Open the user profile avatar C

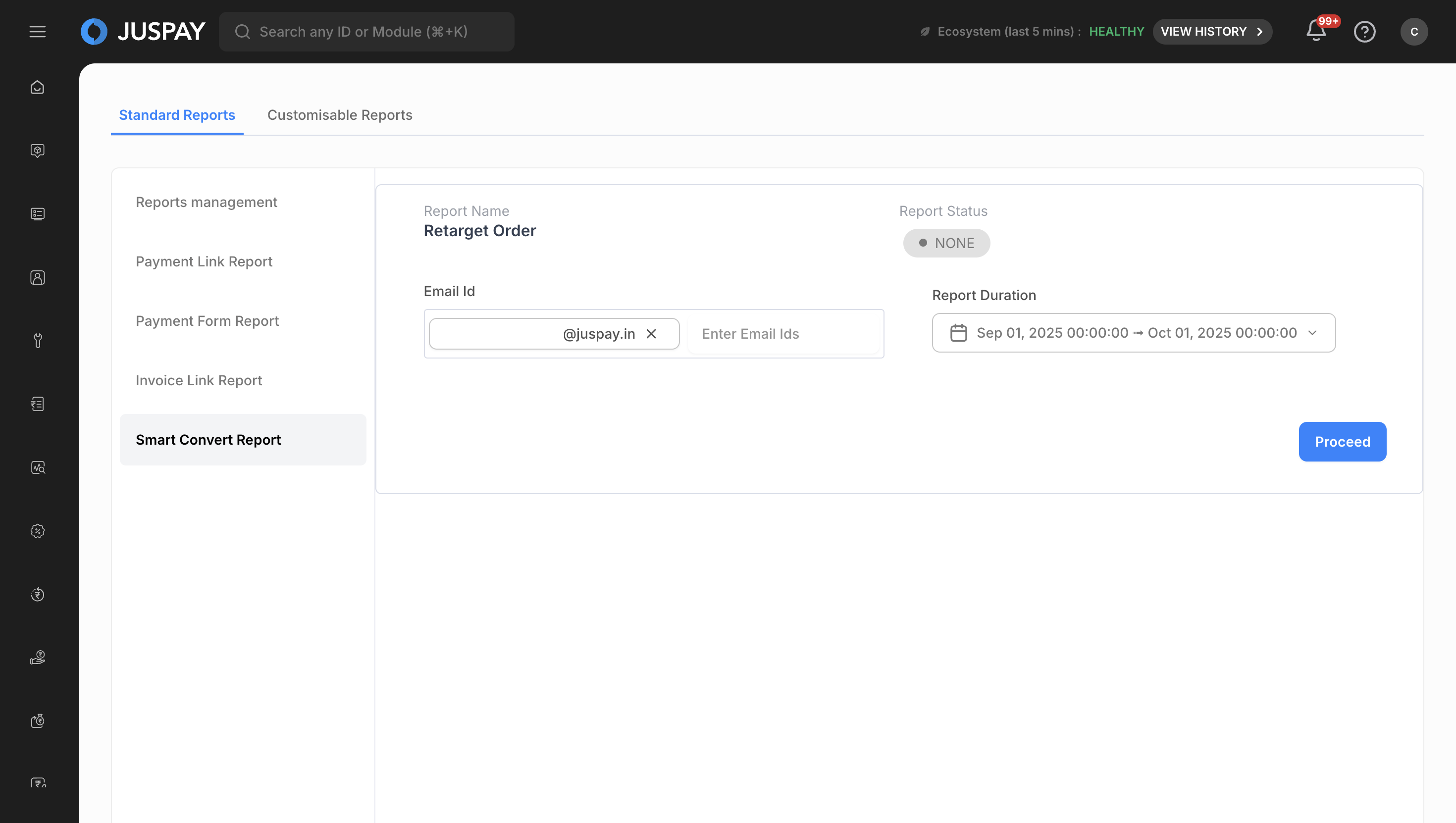coord(1413,32)
